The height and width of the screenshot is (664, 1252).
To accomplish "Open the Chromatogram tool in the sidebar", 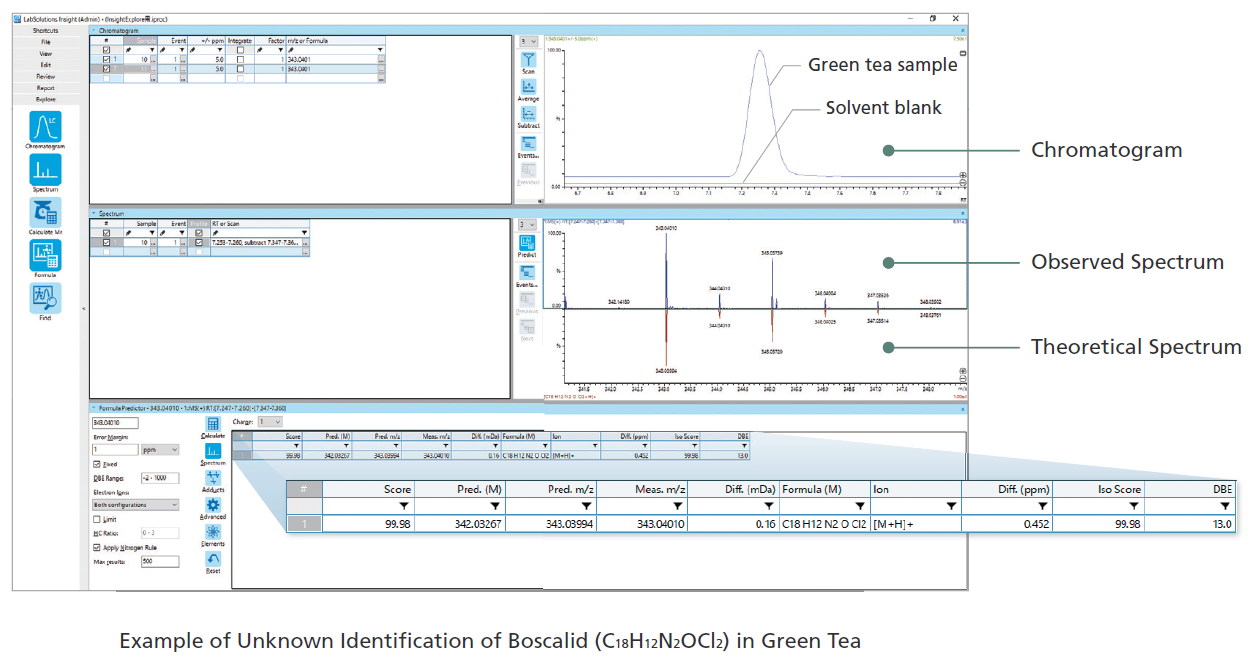I will (45, 127).
